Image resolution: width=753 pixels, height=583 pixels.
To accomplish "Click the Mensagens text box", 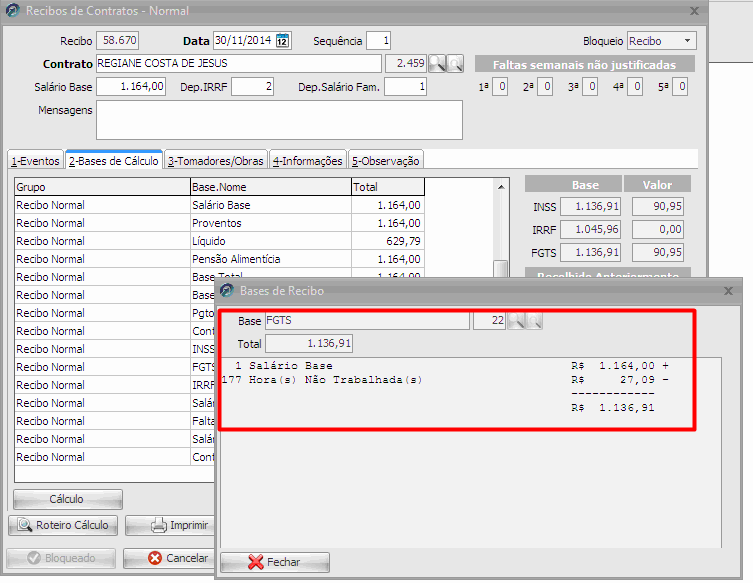I will coord(279,120).
